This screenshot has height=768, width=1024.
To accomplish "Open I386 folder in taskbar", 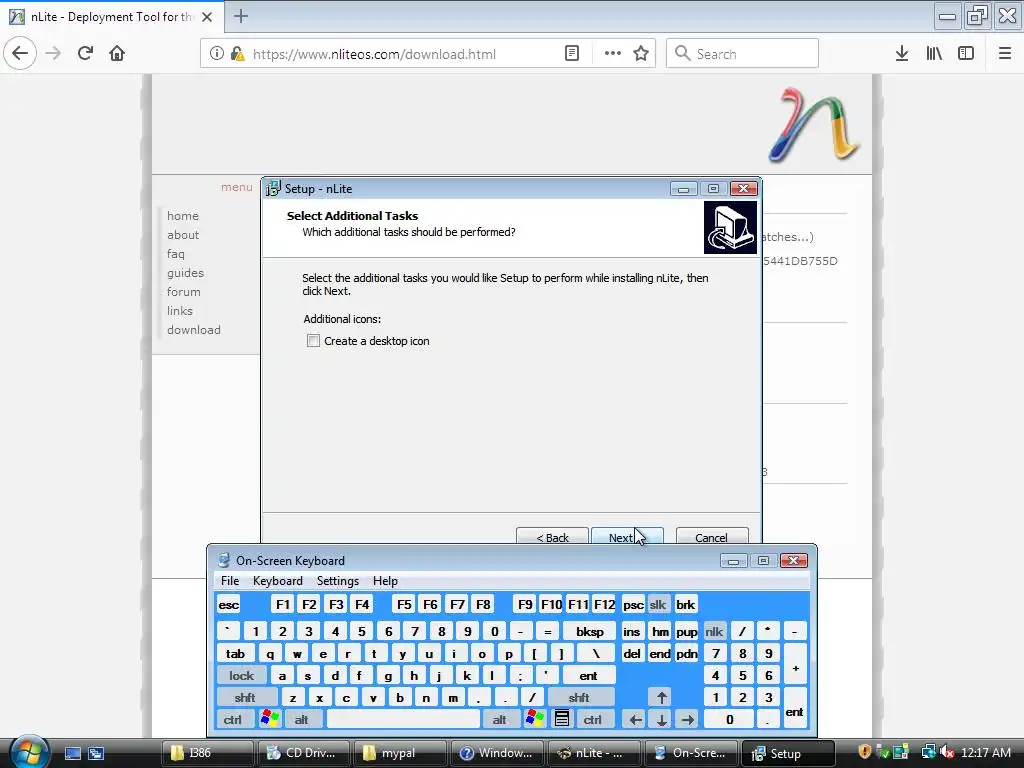I will point(208,753).
